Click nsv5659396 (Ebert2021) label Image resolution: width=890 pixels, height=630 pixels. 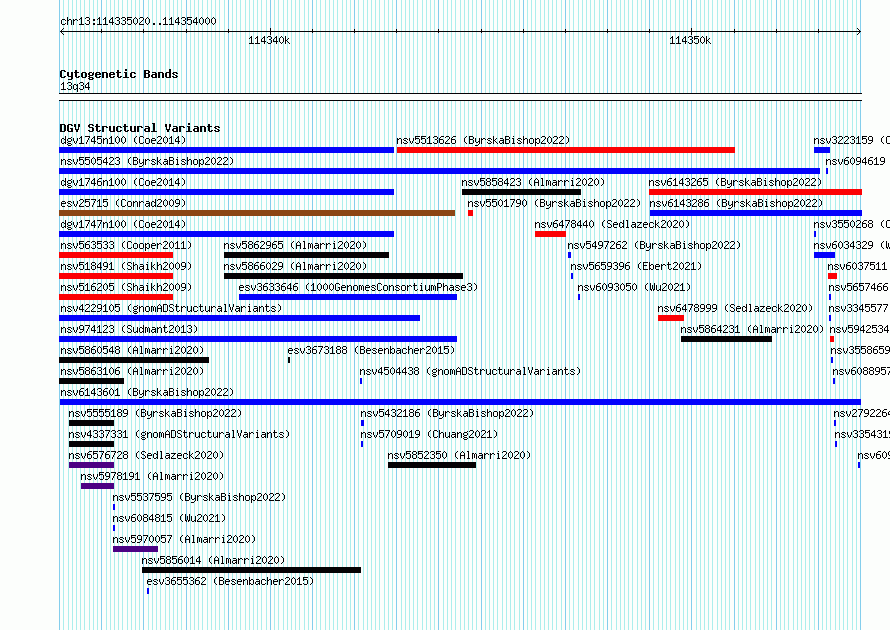pos(636,266)
